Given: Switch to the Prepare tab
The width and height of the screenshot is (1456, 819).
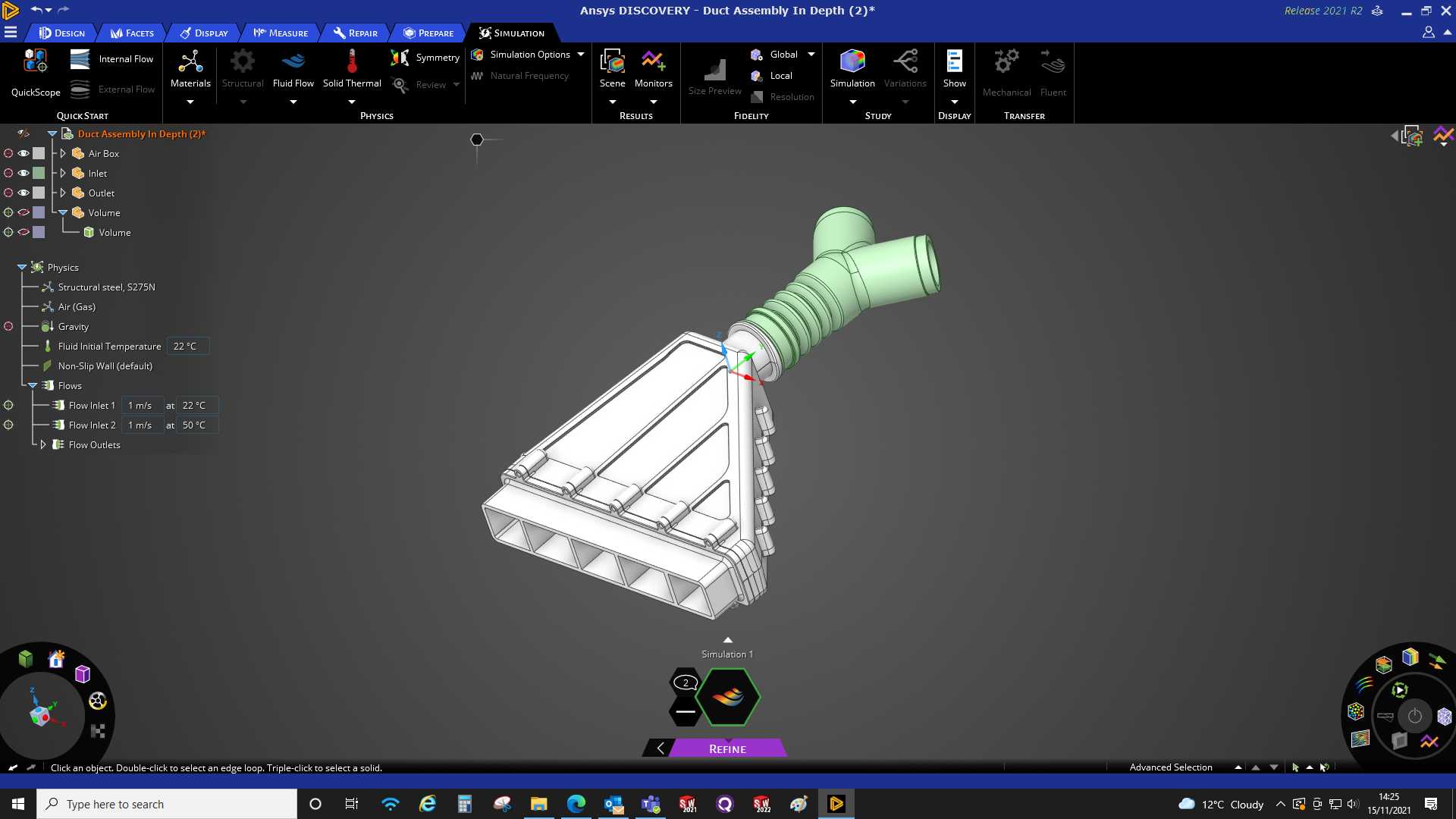Looking at the screenshot, I should (x=428, y=33).
